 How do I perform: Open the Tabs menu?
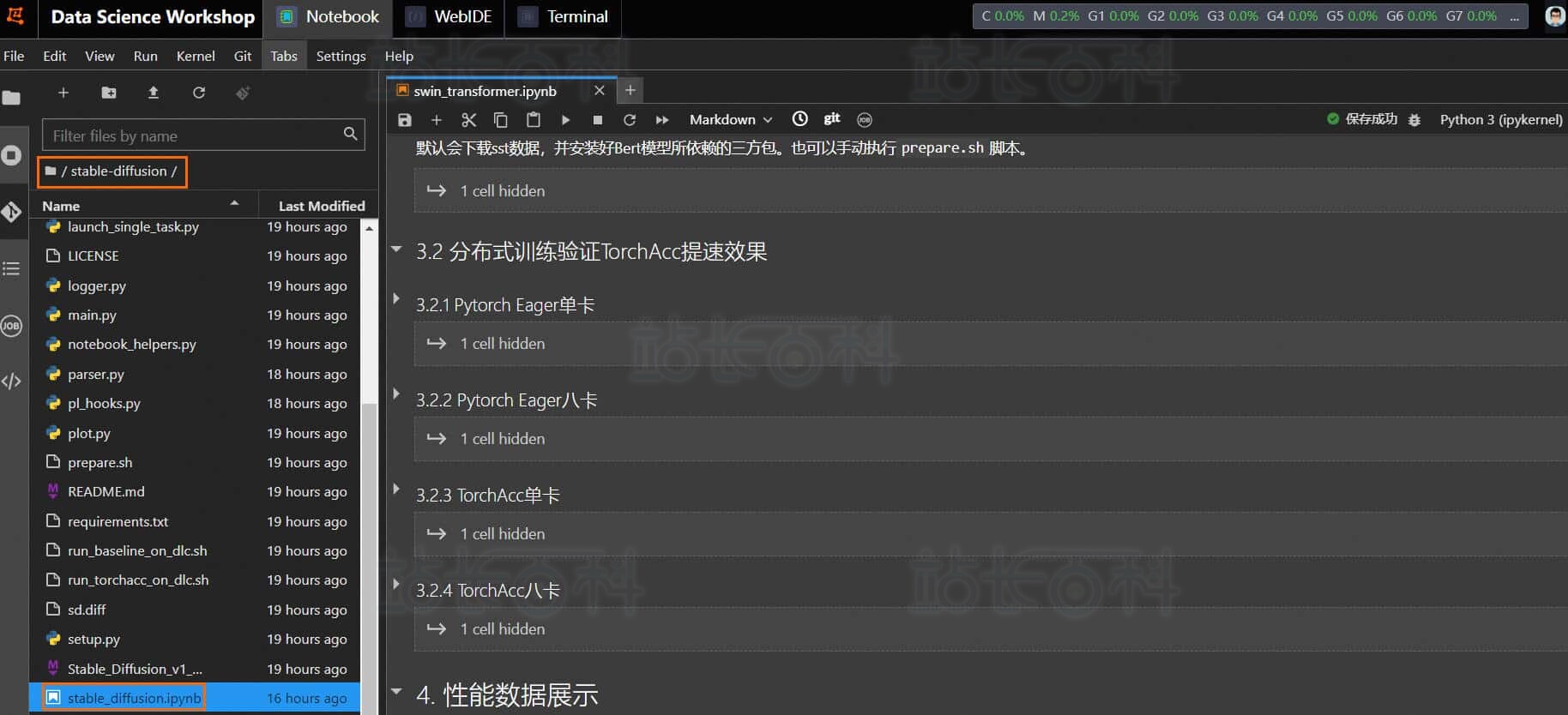(x=284, y=56)
